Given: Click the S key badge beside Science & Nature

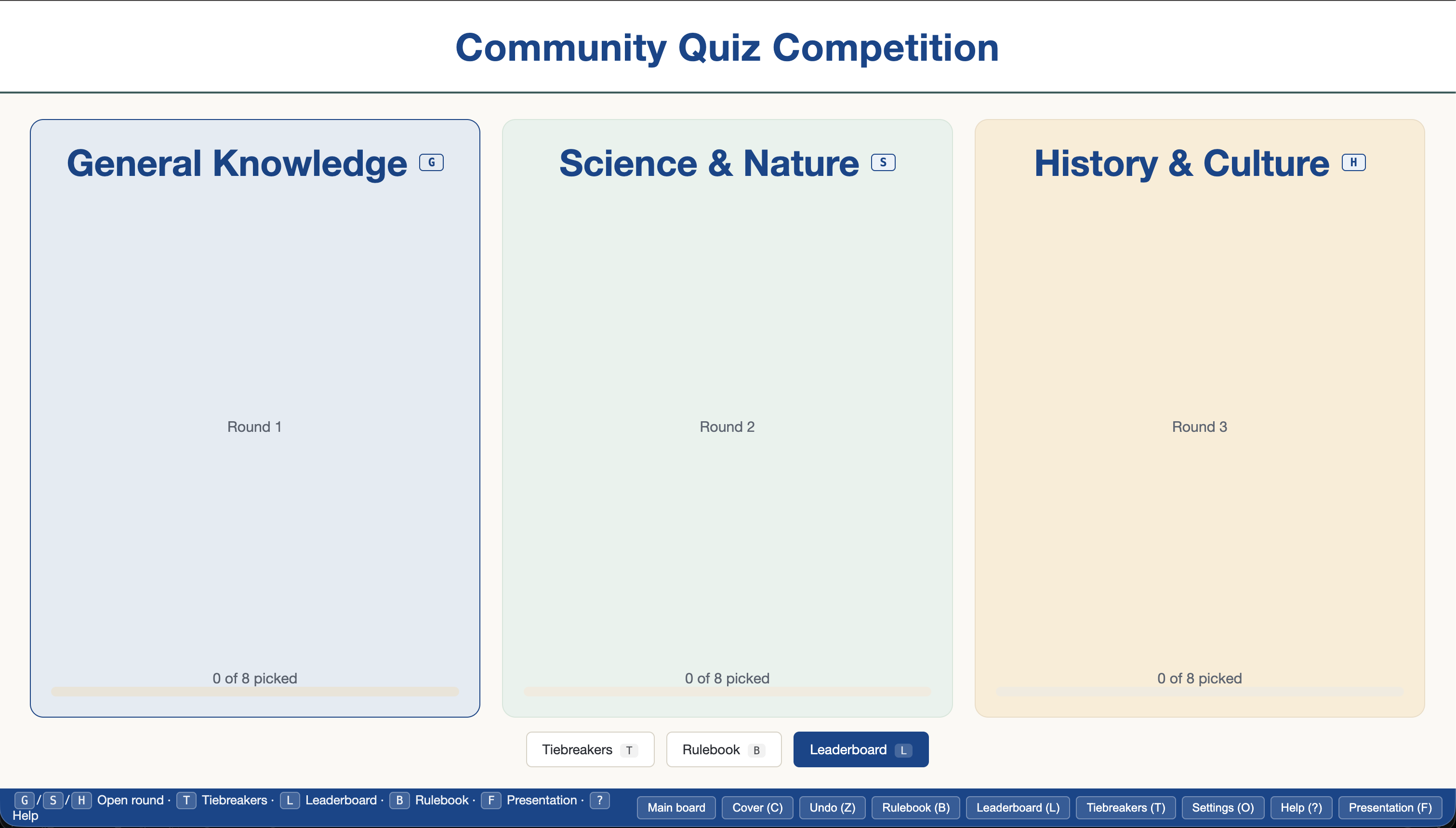Looking at the screenshot, I should click(883, 162).
